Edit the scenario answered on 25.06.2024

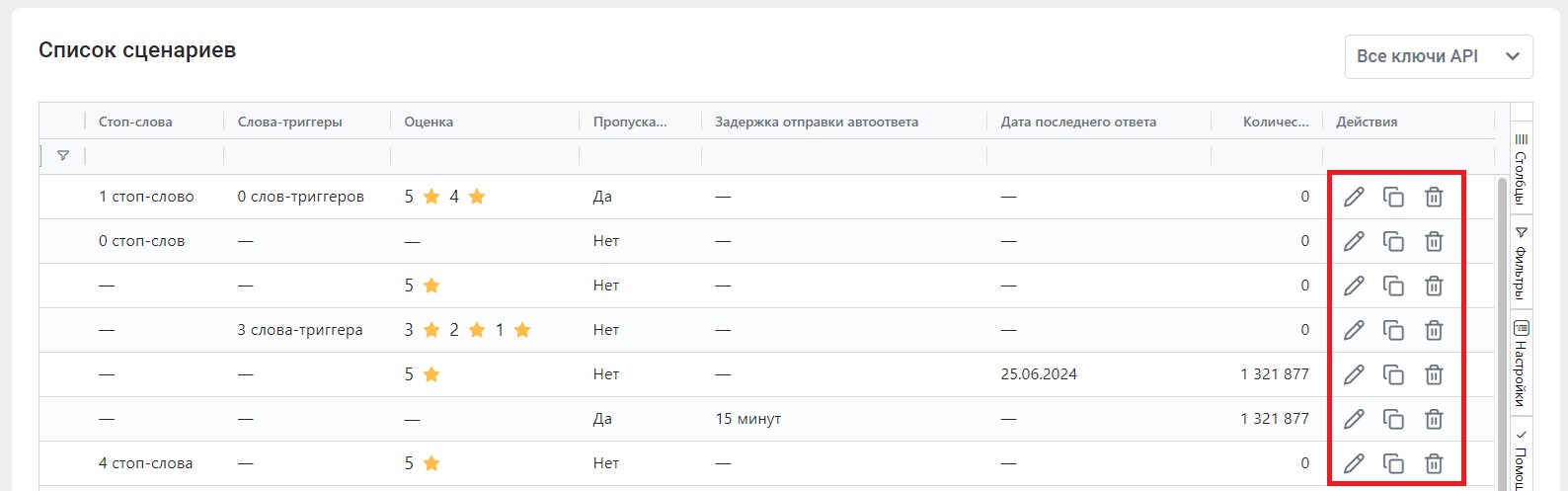1354,374
